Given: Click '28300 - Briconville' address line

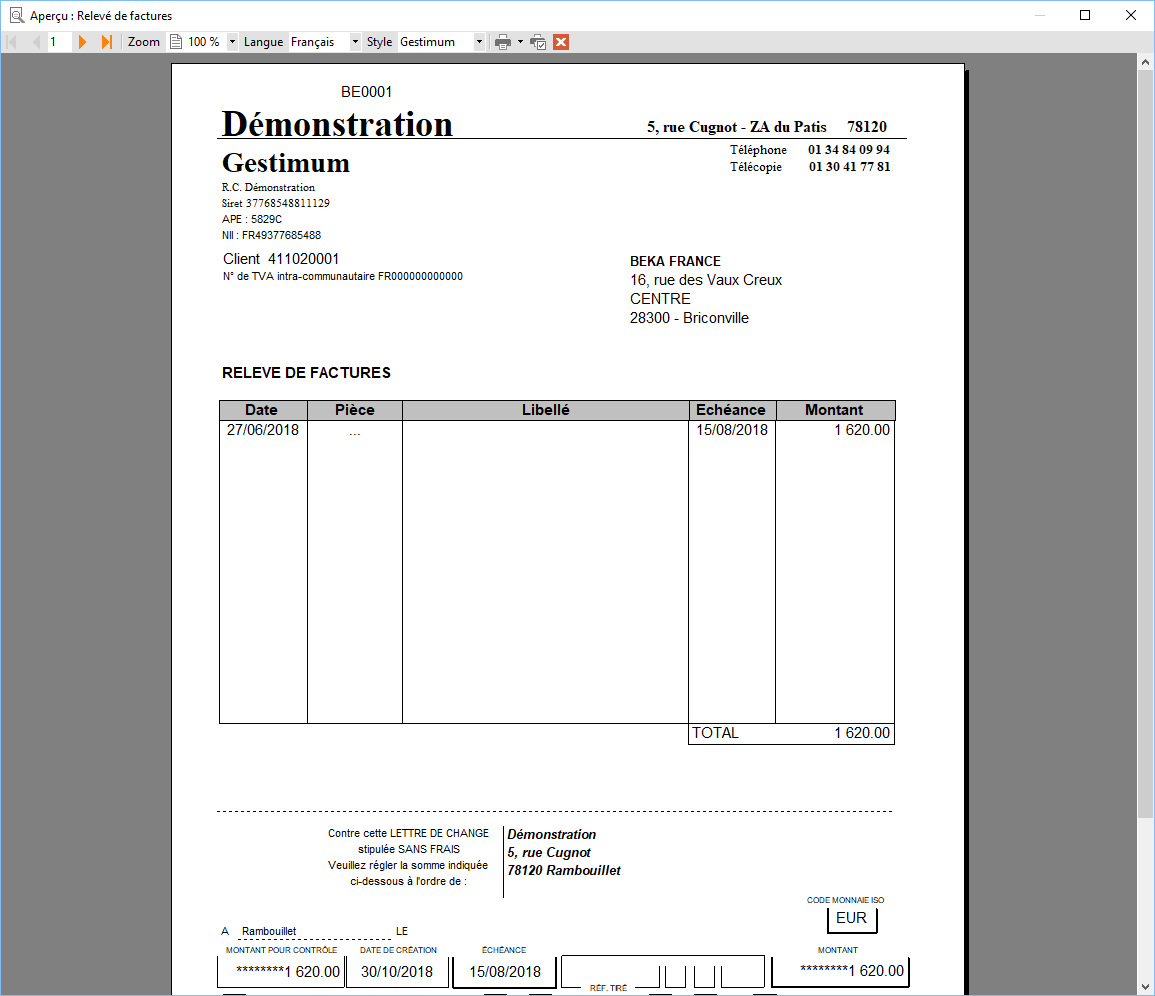Looking at the screenshot, I should click(689, 318).
